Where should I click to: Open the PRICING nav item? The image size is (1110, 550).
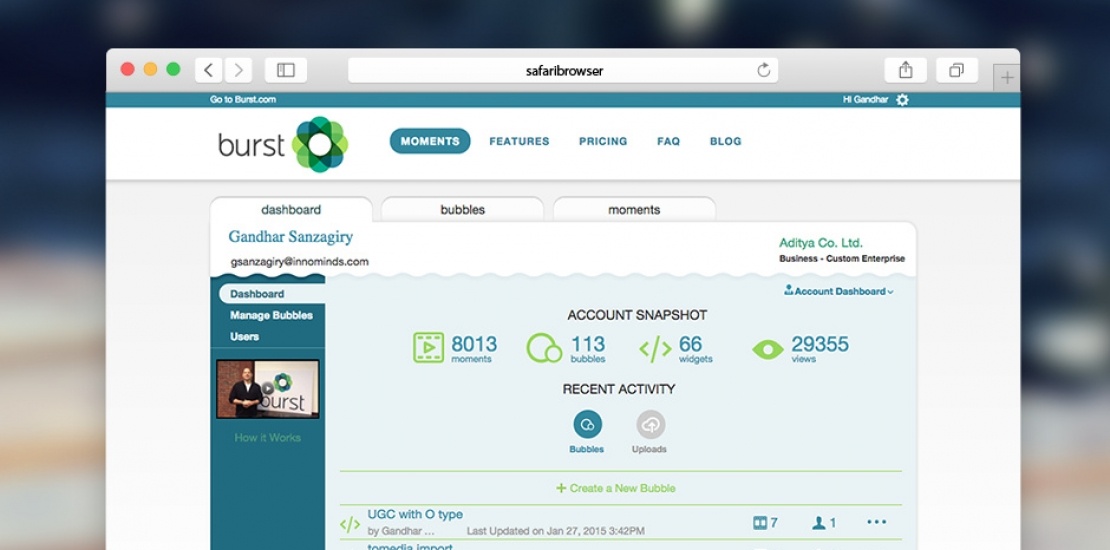point(603,141)
